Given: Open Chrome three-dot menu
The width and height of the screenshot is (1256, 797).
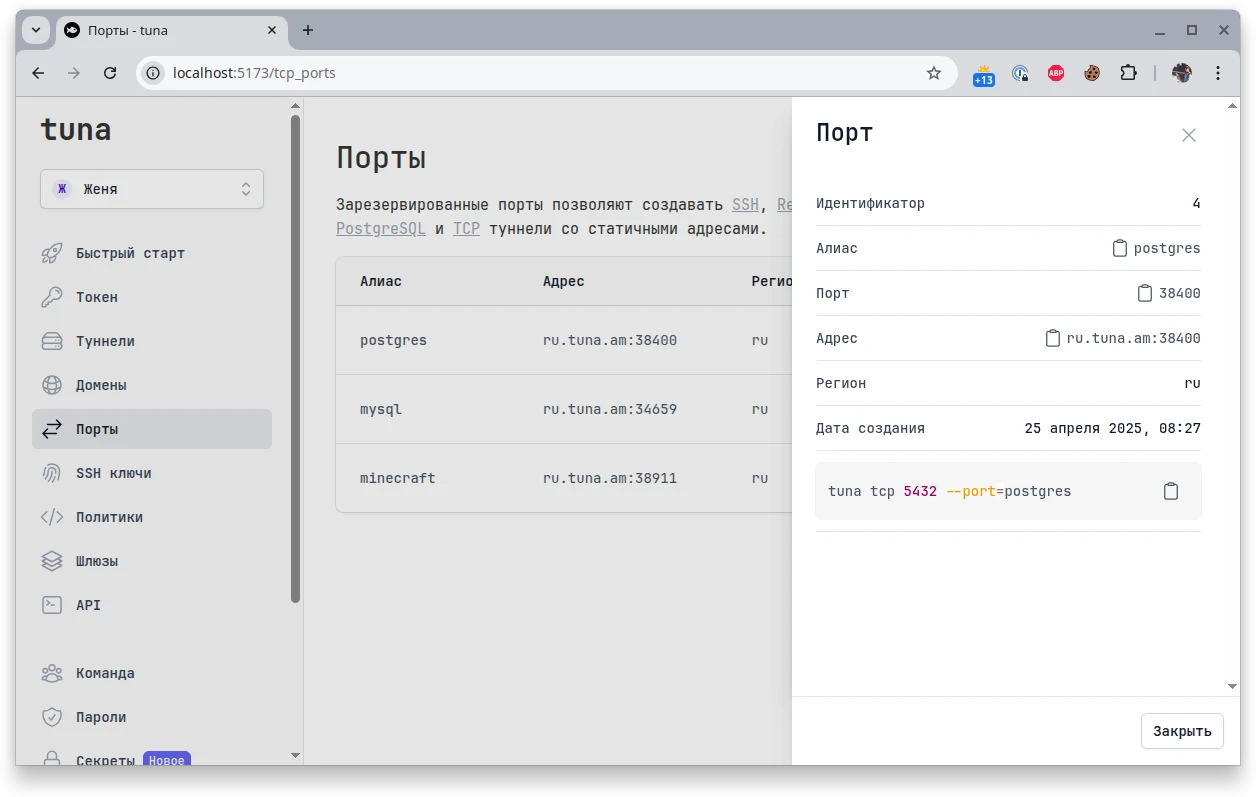Looking at the screenshot, I should coord(1218,73).
